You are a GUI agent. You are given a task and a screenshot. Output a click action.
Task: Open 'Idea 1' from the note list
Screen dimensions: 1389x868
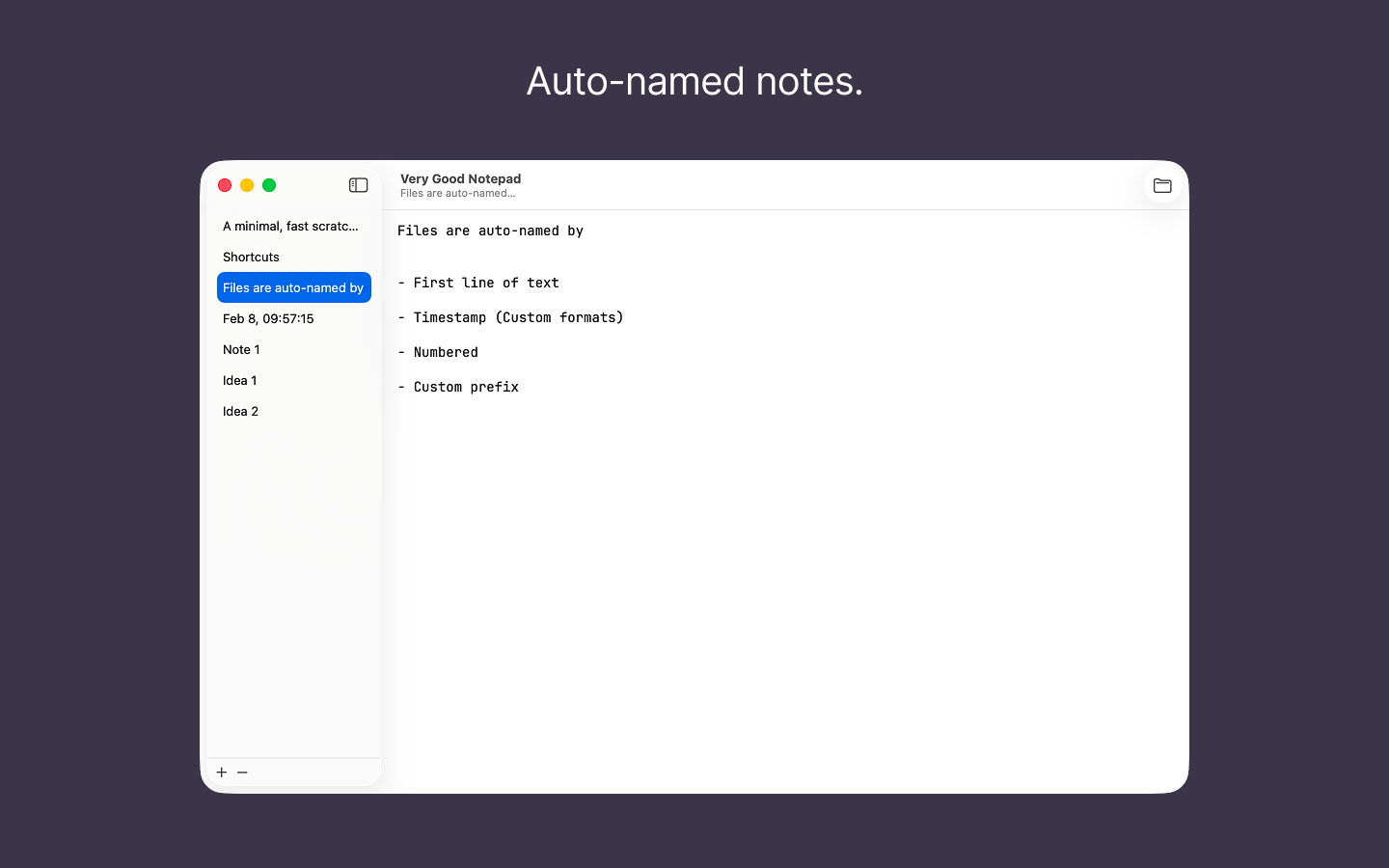click(x=239, y=380)
